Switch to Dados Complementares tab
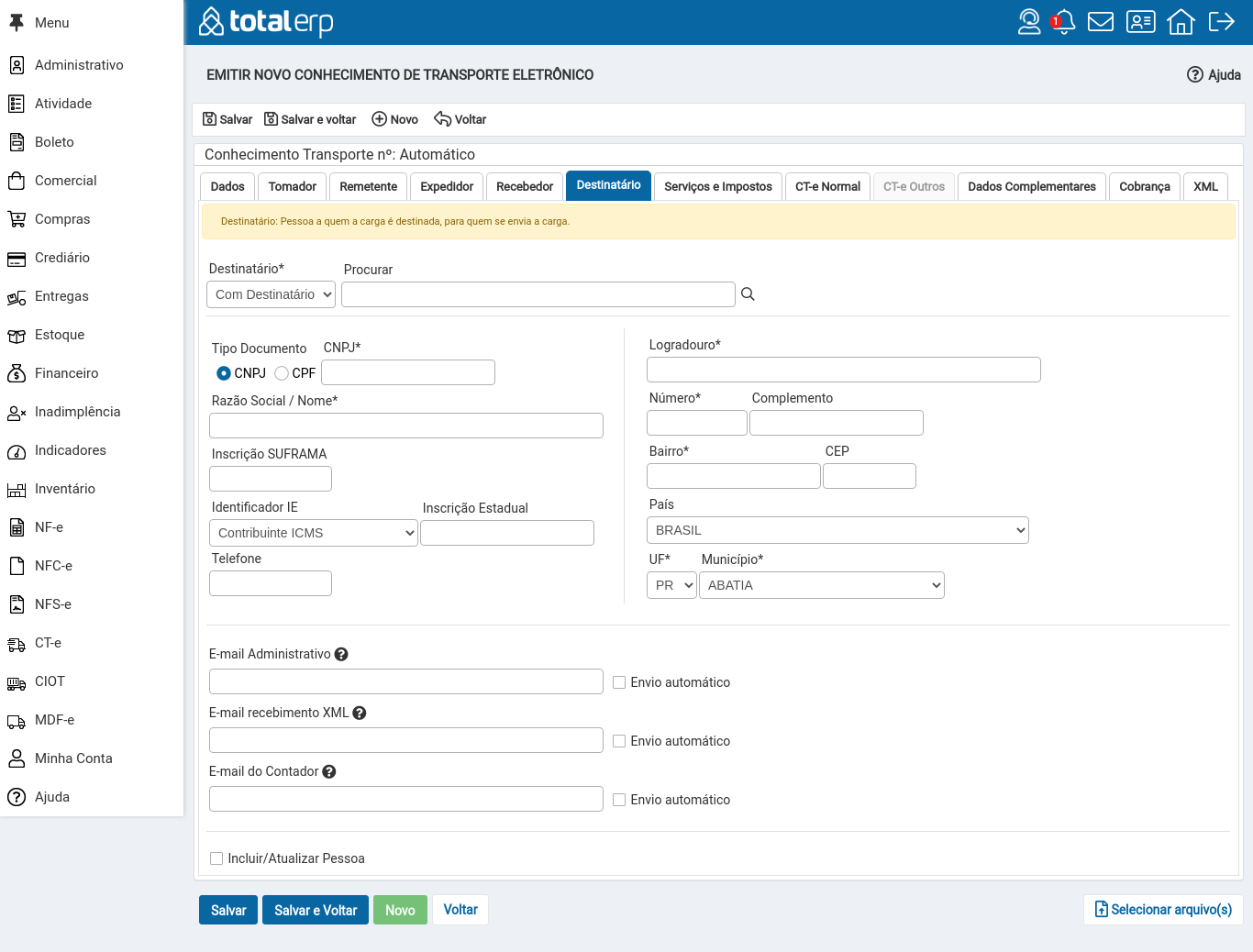Viewport: 1253px width, 952px height. [x=1032, y=186]
